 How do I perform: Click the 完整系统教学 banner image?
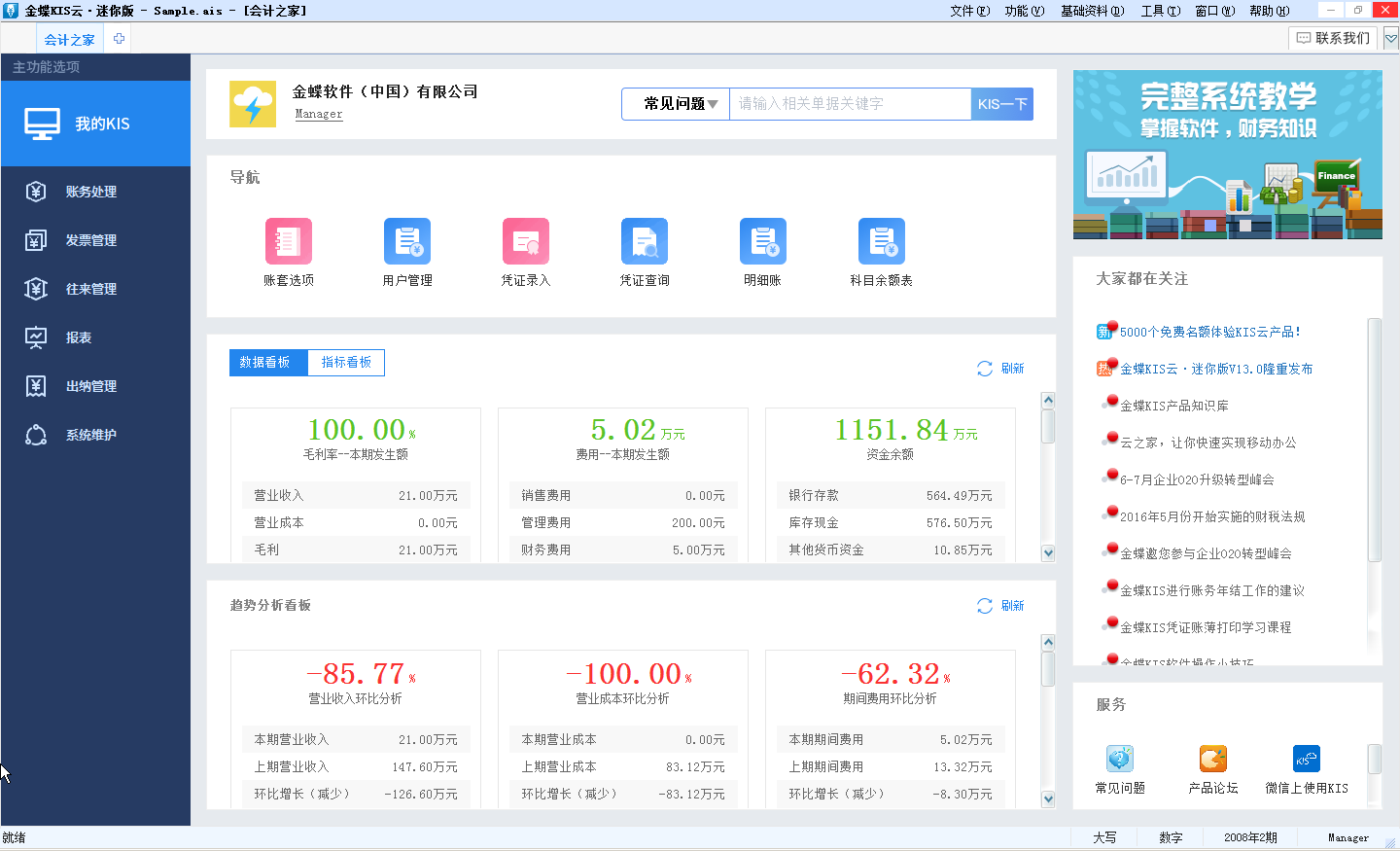coord(1227,155)
